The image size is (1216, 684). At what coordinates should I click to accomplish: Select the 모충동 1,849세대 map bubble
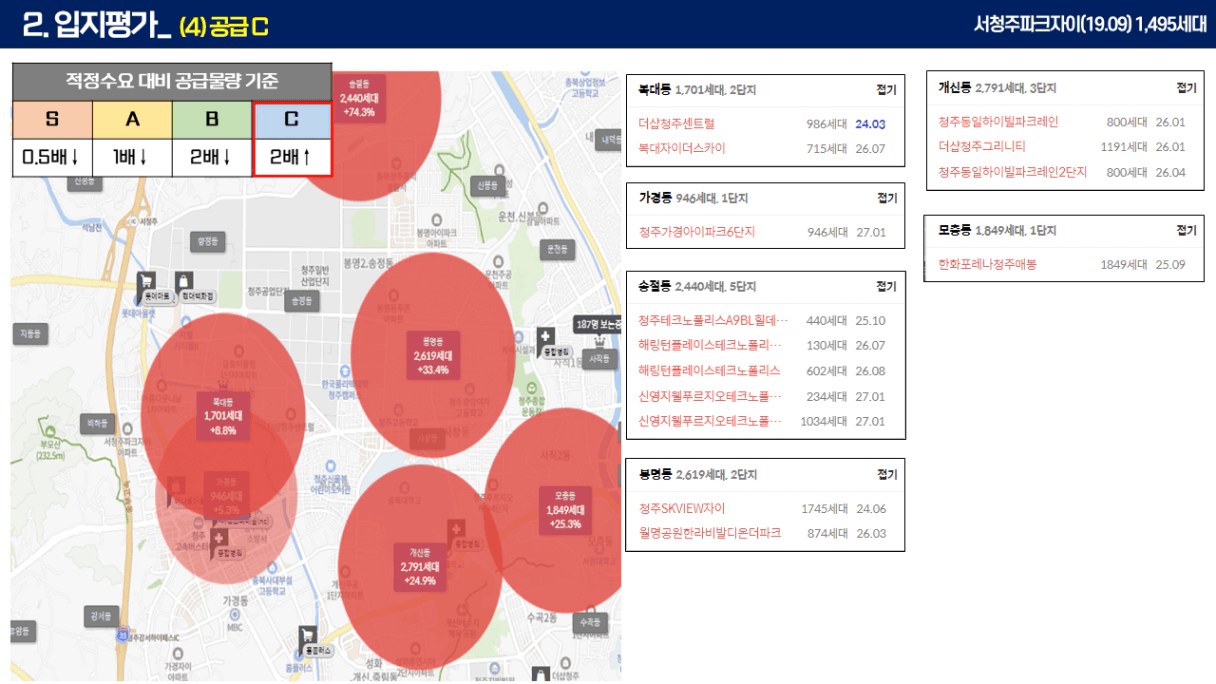pyautogui.click(x=564, y=510)
